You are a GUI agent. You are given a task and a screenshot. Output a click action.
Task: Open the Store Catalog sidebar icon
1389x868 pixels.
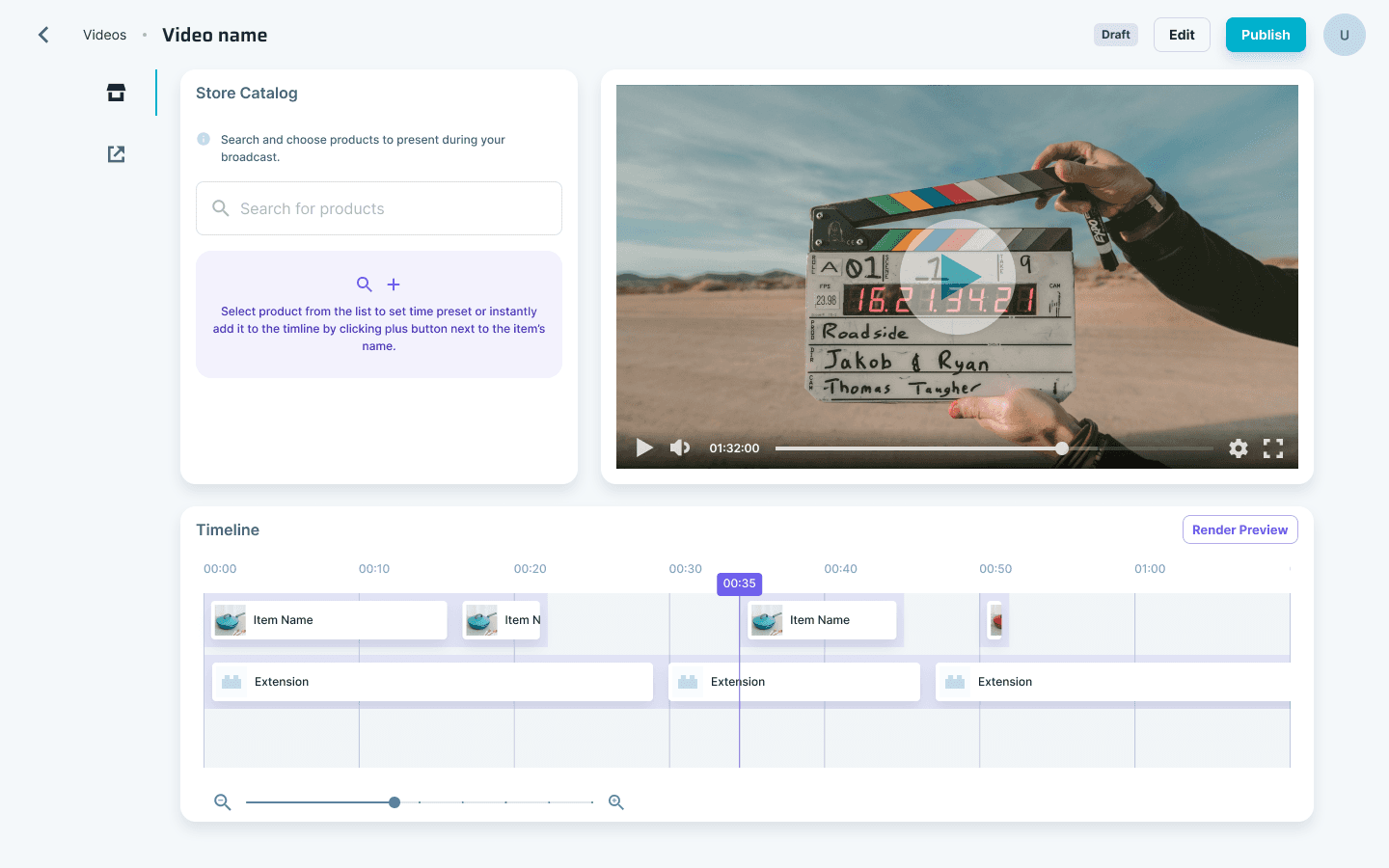[x=117, y=93]
